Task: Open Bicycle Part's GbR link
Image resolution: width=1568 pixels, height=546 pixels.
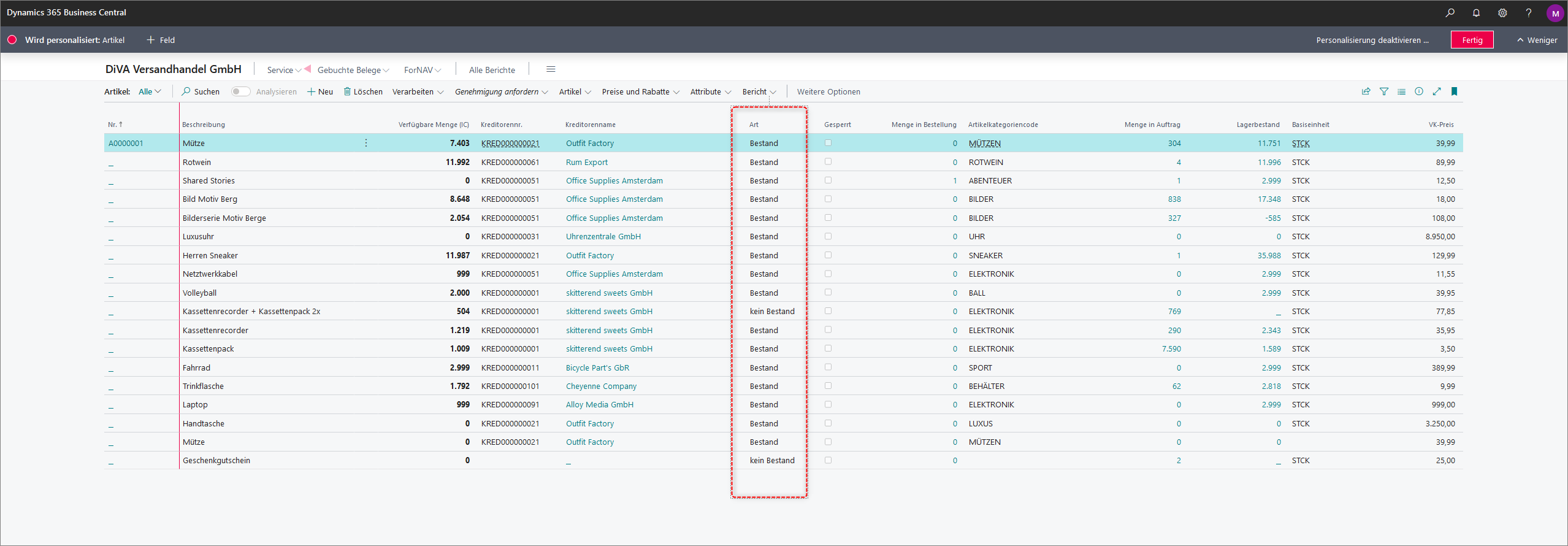Action: (x=597, y=367)
